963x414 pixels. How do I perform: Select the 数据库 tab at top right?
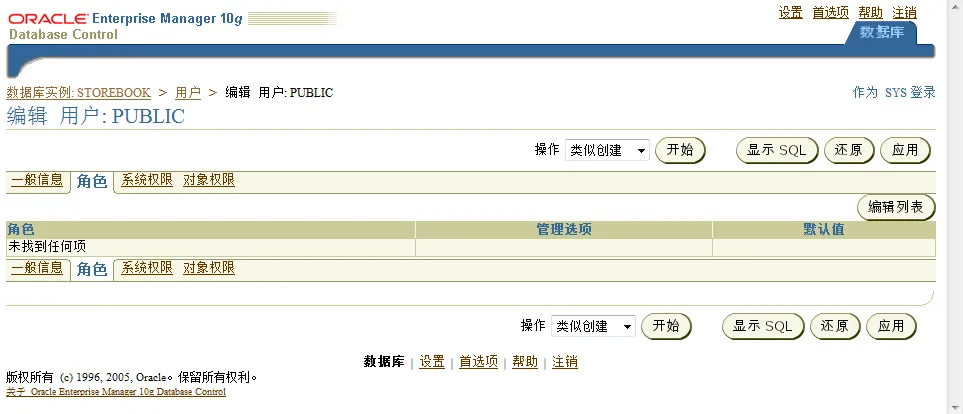[881, 32]
